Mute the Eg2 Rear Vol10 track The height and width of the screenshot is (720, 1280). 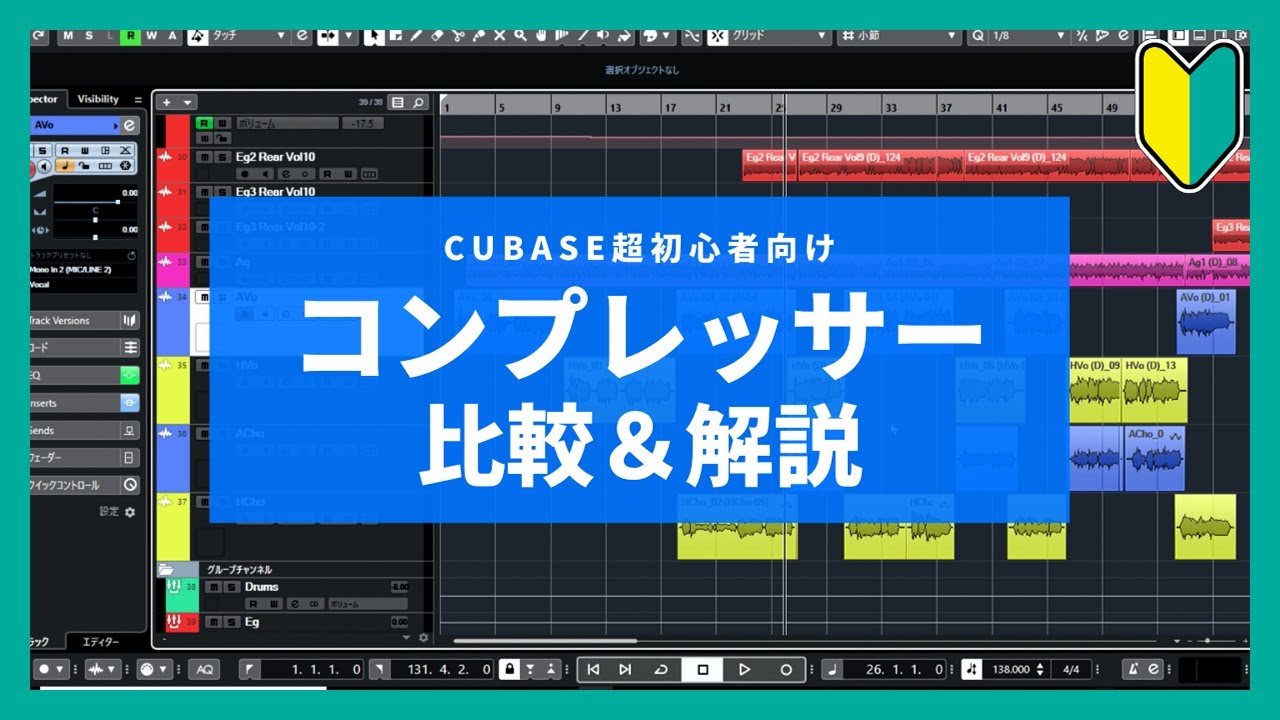pyautogui.click(x=204, y=158)
